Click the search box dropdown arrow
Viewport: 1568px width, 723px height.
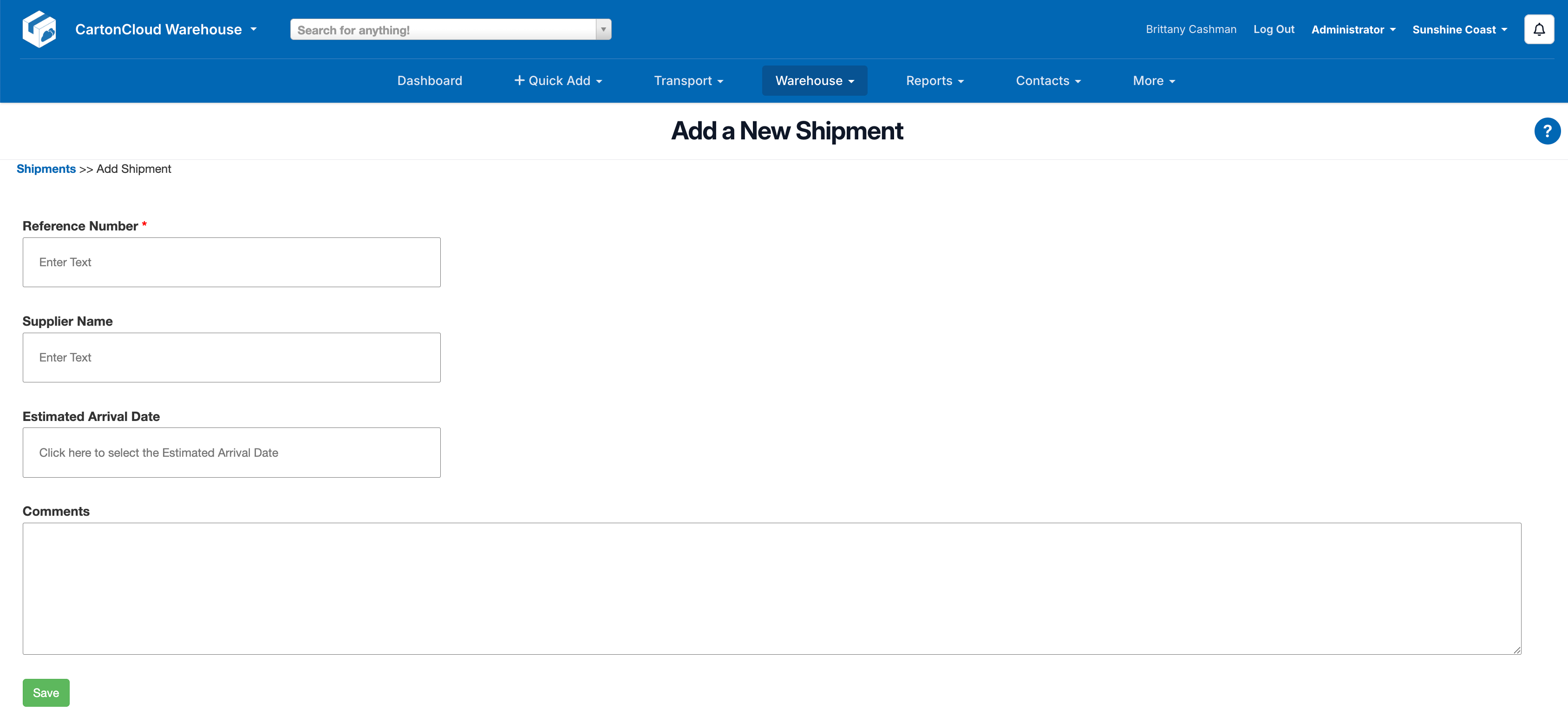(602, 29)
